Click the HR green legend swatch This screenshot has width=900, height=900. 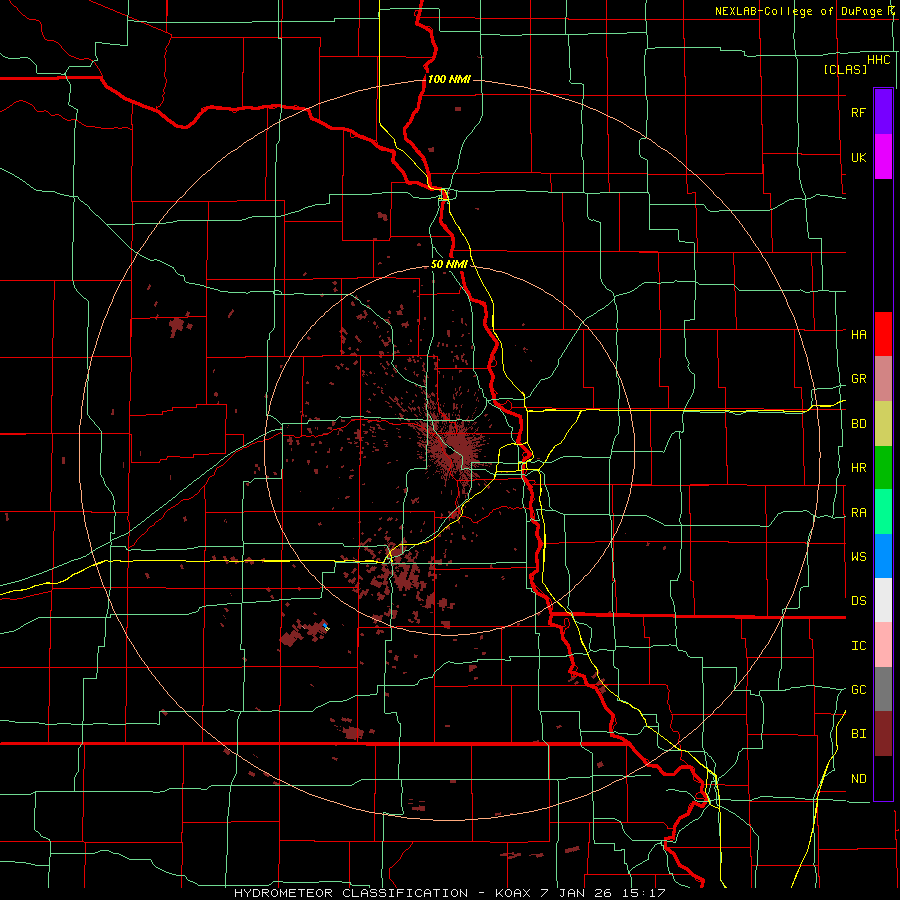(x=883, y=468)
